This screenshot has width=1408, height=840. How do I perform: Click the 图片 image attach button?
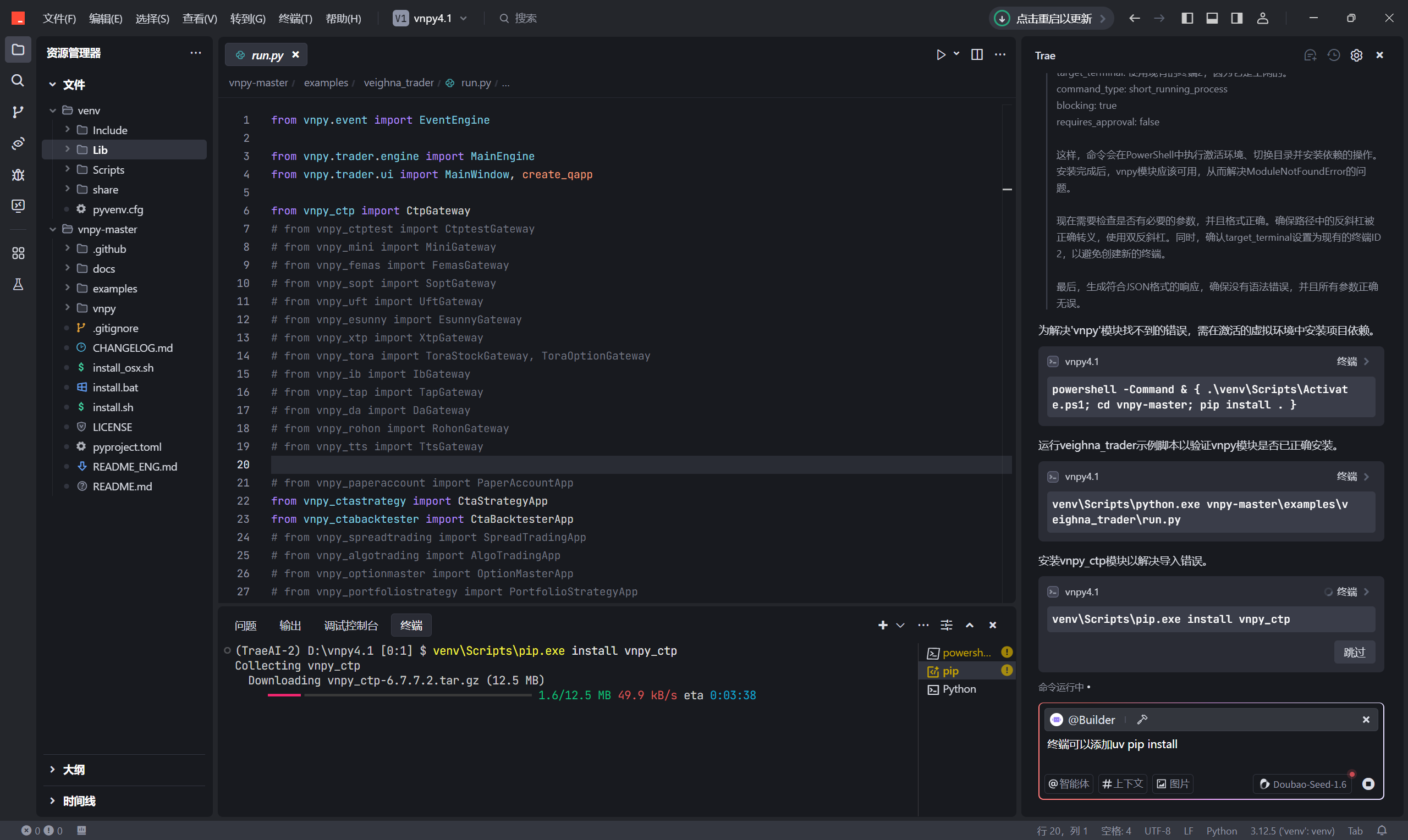point(1173,784)
